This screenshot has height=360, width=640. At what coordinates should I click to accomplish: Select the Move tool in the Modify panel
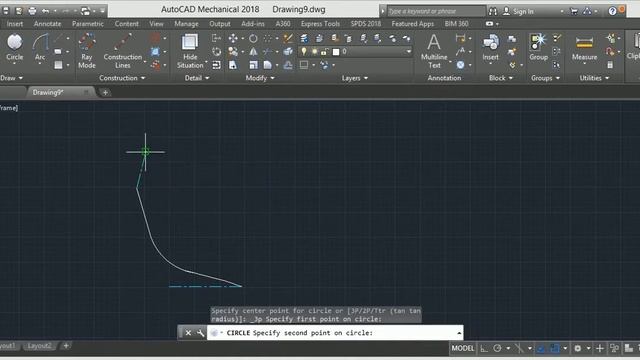(233, 38)
